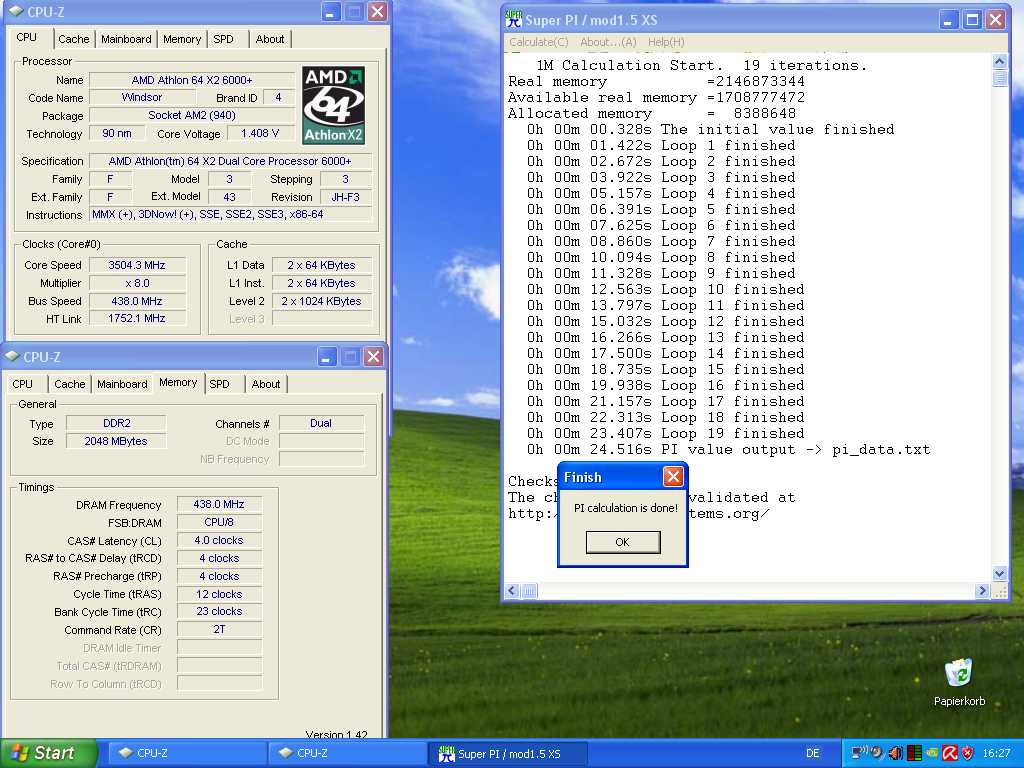Click the Cycle Time (tRAS) value 12 clocks
The height and width of the screenshot is (768, 1024).
219,594
